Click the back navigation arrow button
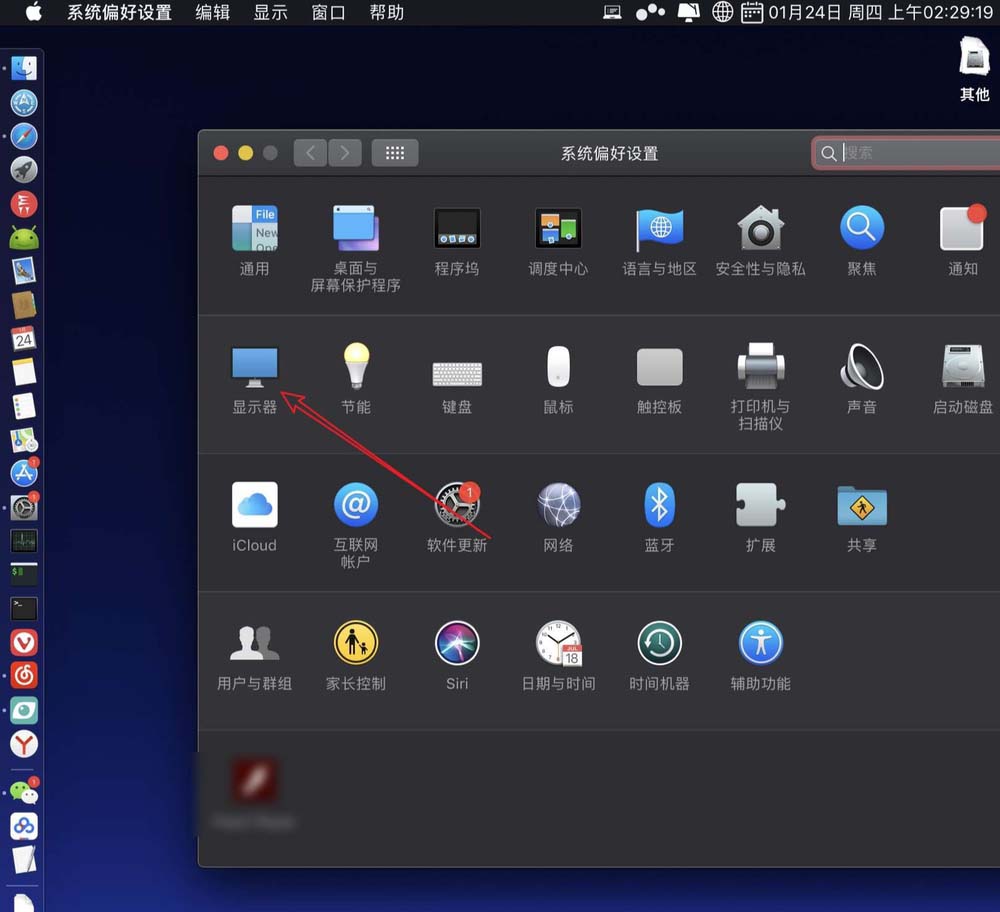The image size is (1000, 912). coord(311,153)
